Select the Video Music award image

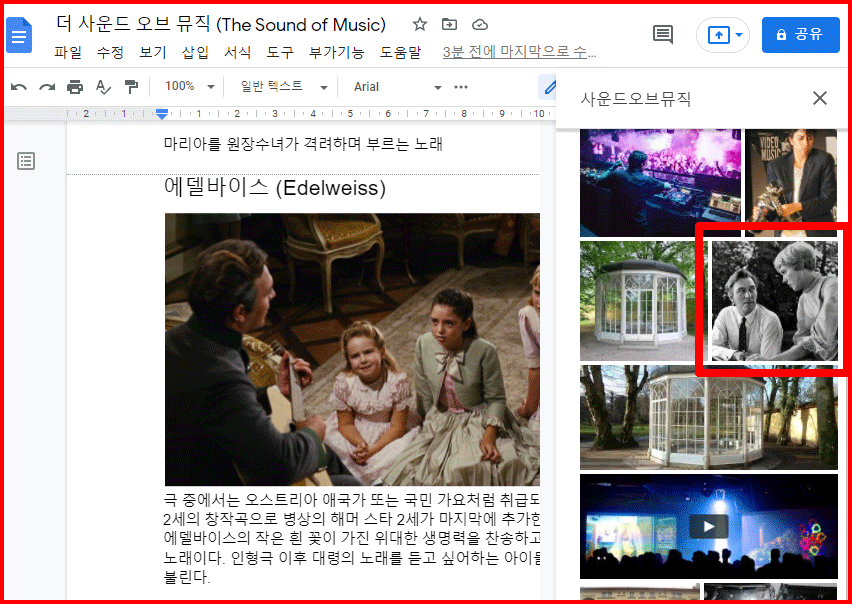tap(791, 183)
